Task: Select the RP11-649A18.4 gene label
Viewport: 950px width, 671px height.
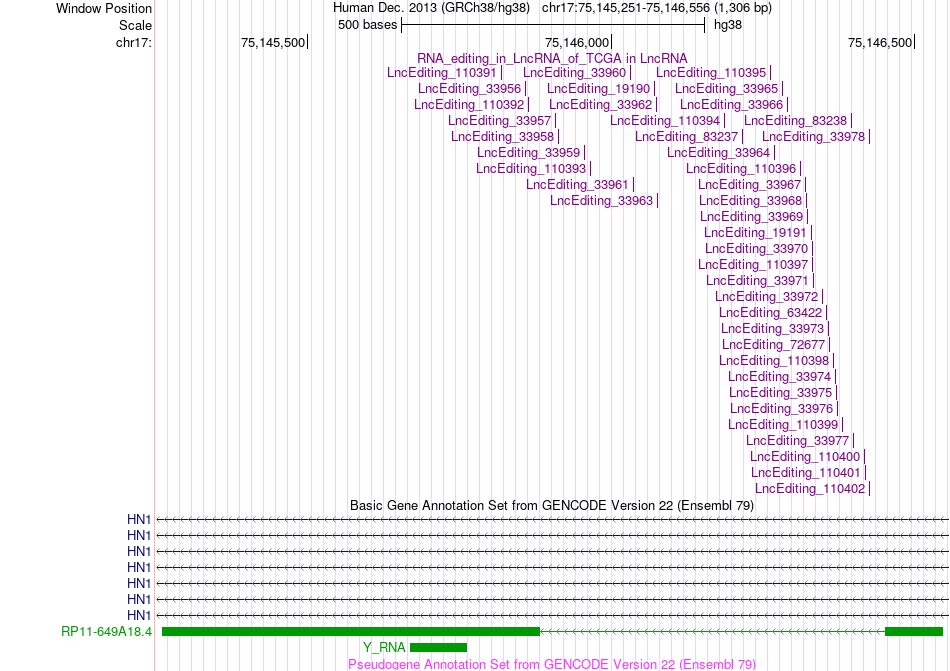Action: [x=107, y=632]
